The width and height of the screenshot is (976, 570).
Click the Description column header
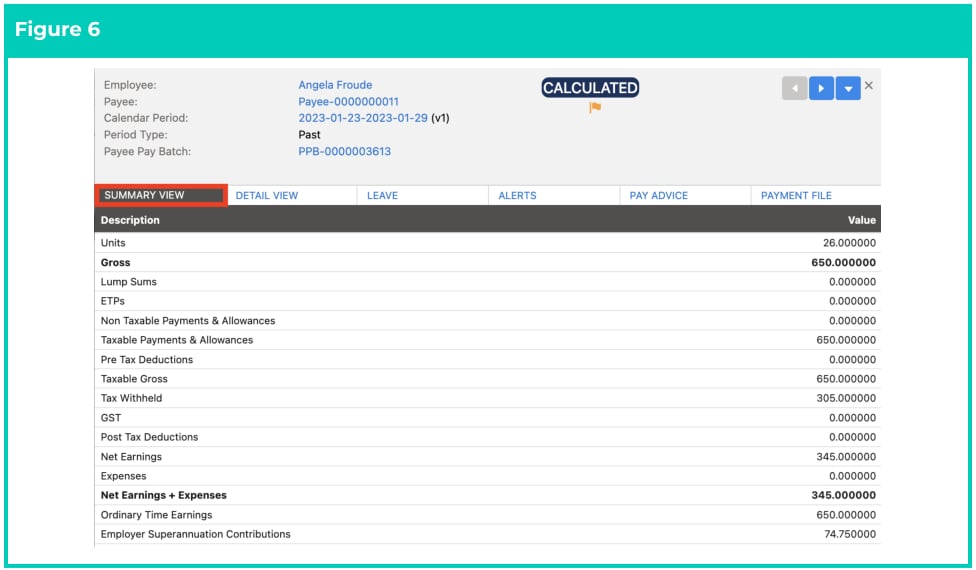pos(130,220)
